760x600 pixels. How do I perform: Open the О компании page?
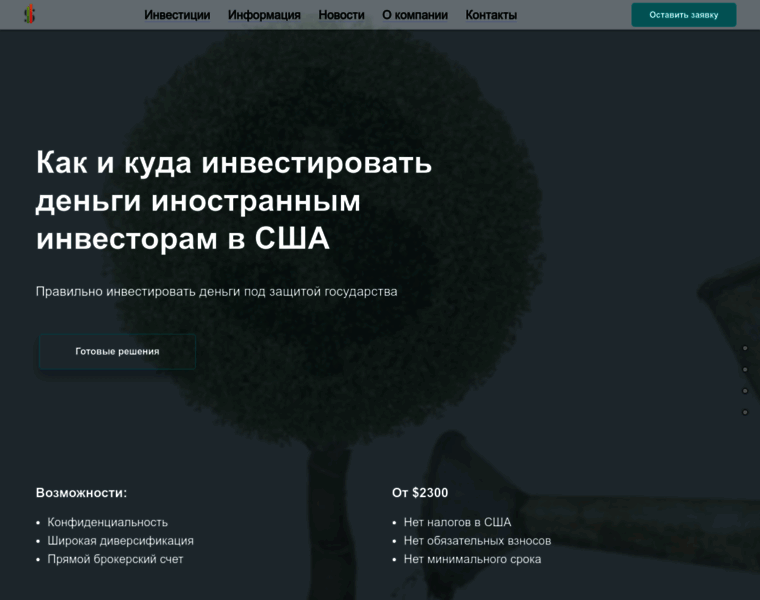point(415,15)
